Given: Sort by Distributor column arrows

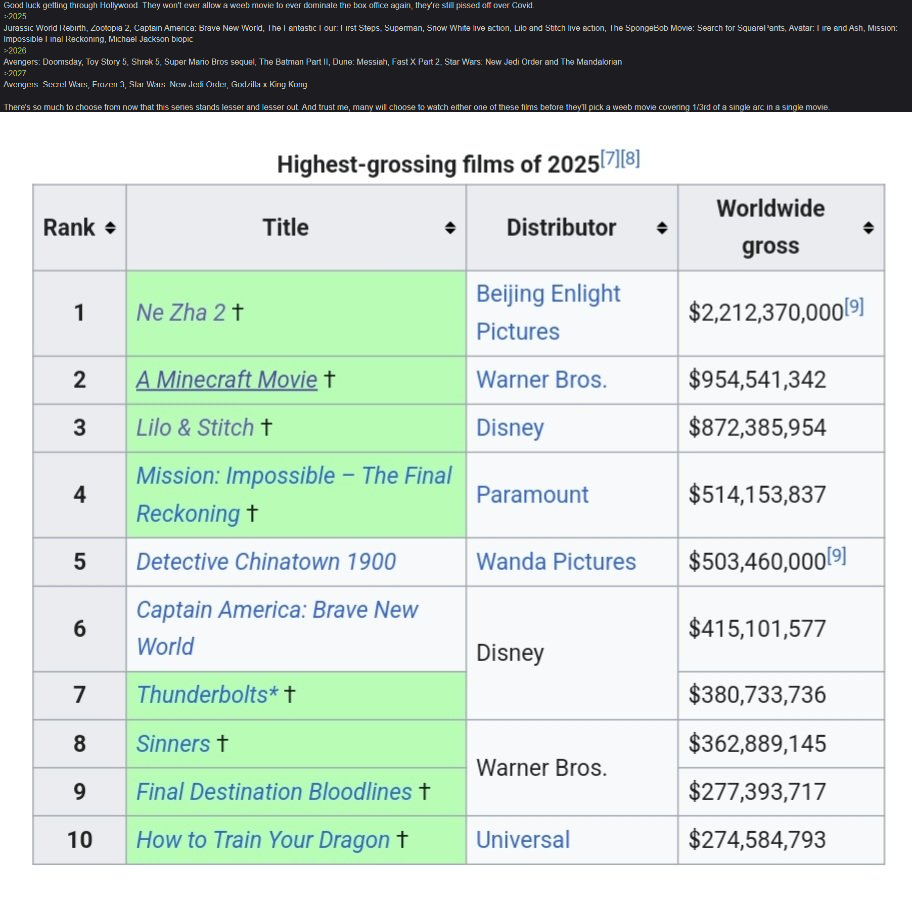Looking at the screenshot, I should [662, 227].
